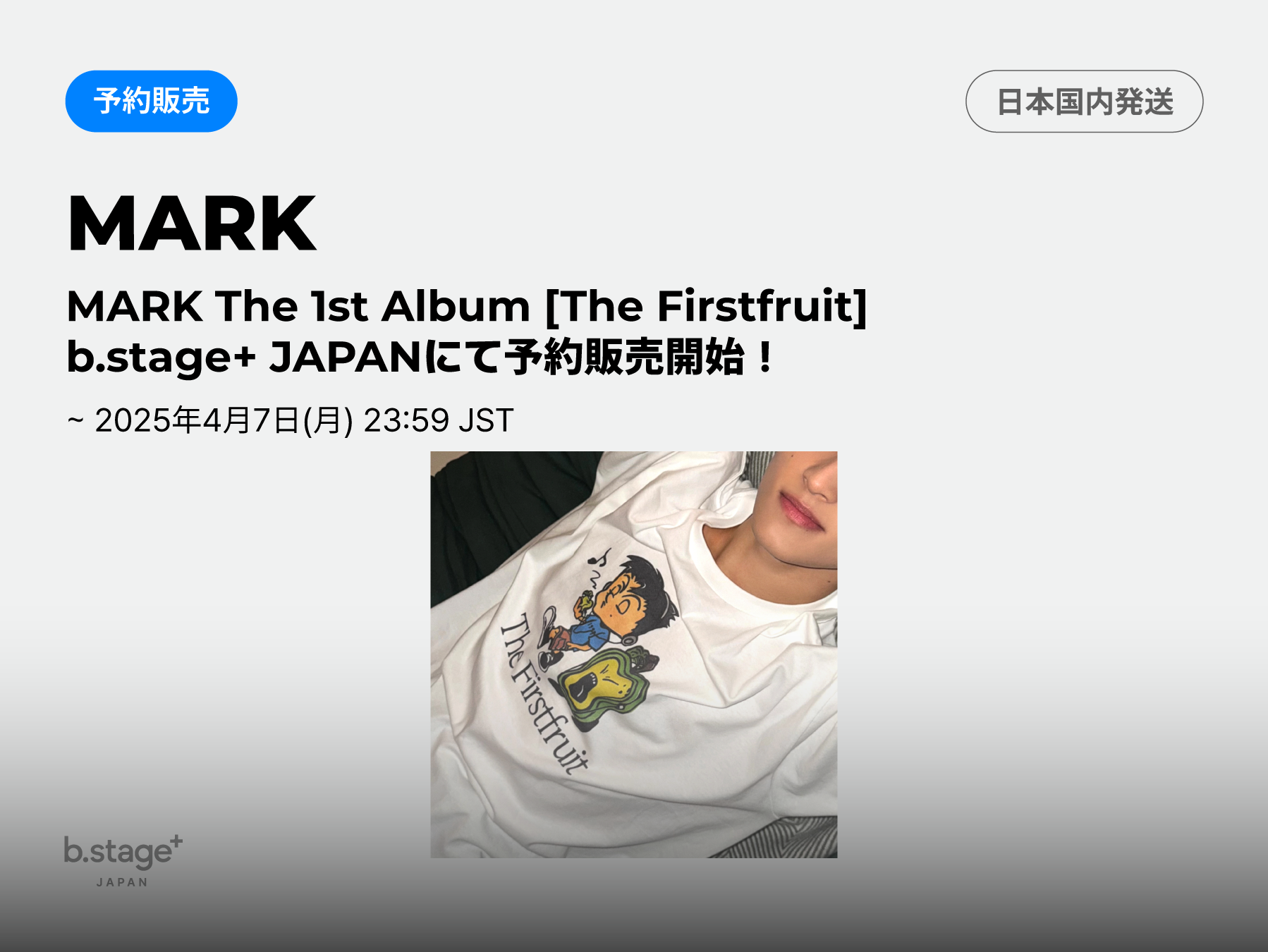The image size is (1268, 952).
Task: Click the blue 予約販売 badge
Action: tap(151, 101)
